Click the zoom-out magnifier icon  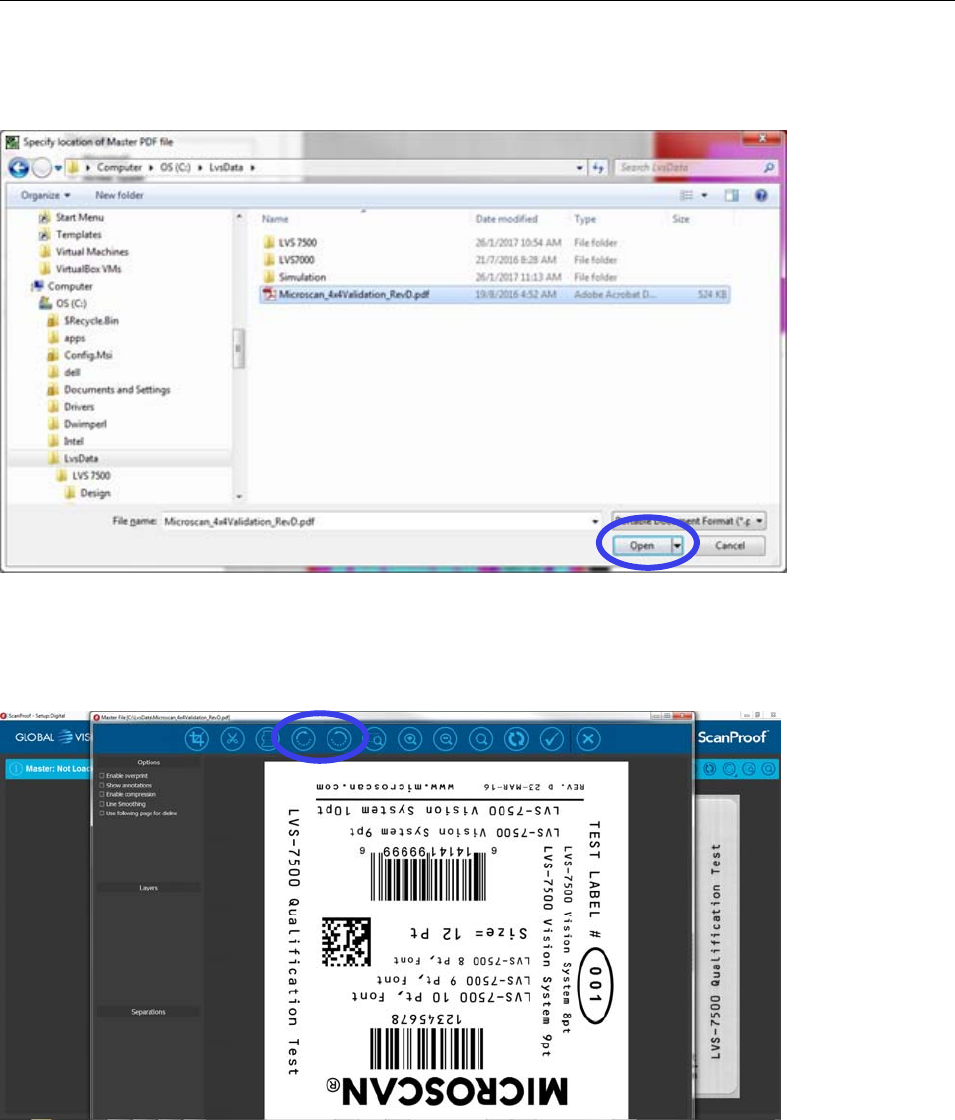click(446, 739)
